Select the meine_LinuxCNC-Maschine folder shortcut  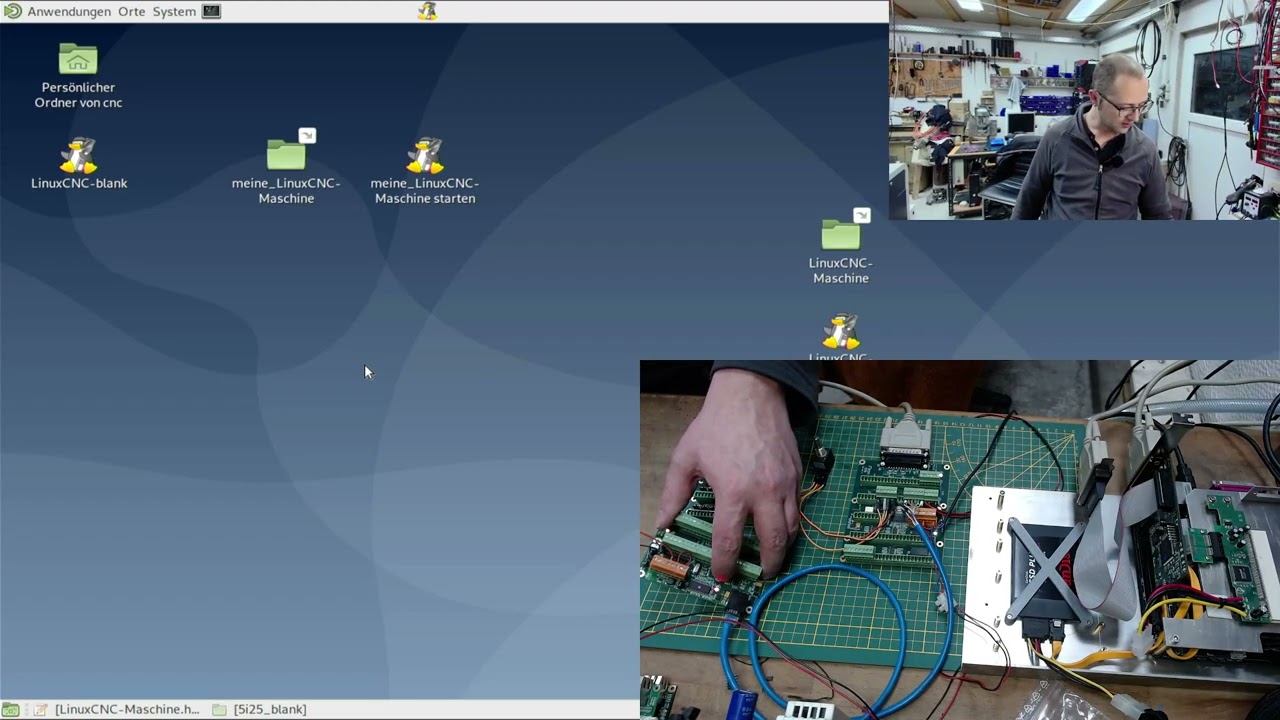click(286, 167)
